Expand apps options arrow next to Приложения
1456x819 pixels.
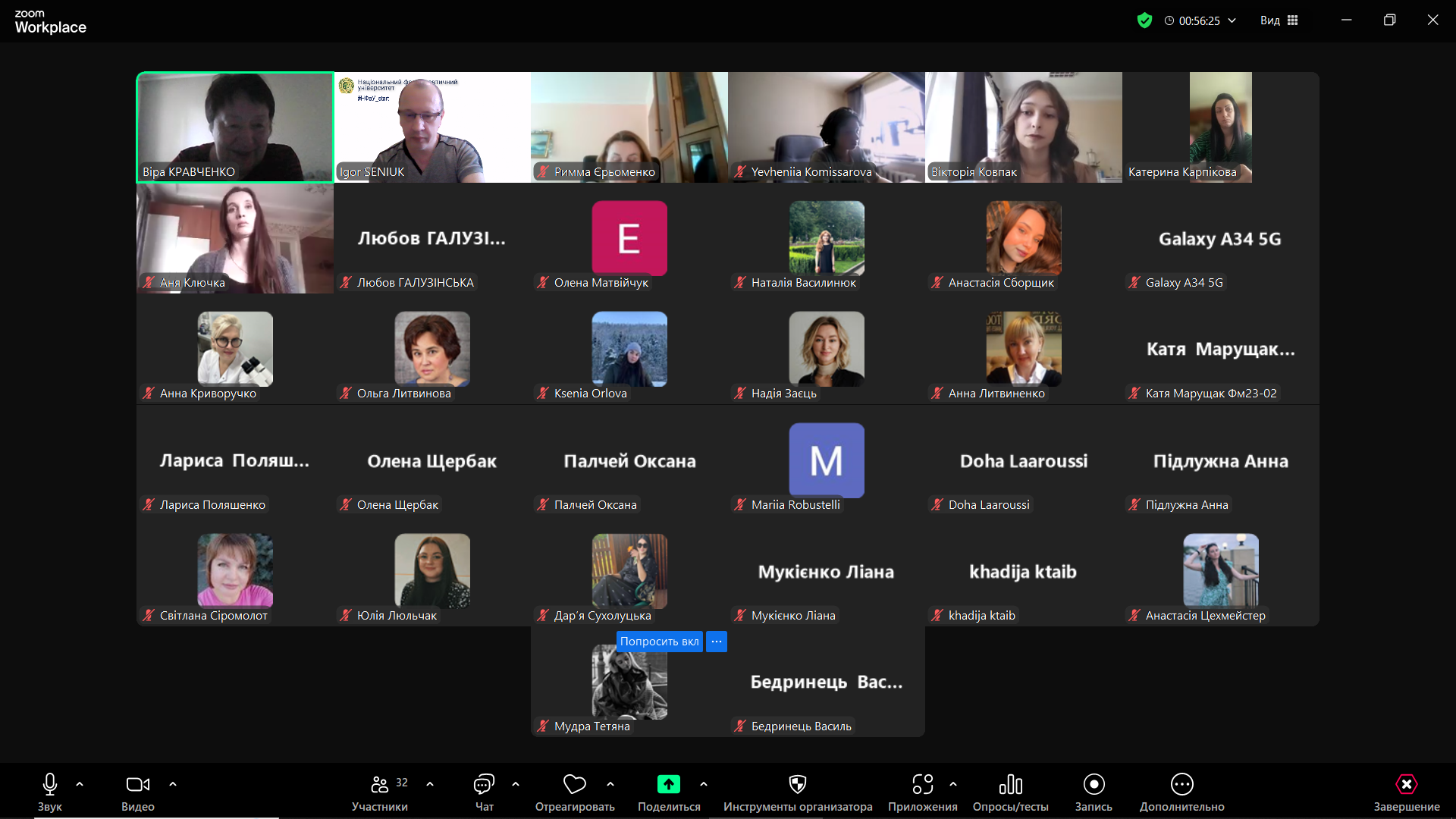click(953, 784)
